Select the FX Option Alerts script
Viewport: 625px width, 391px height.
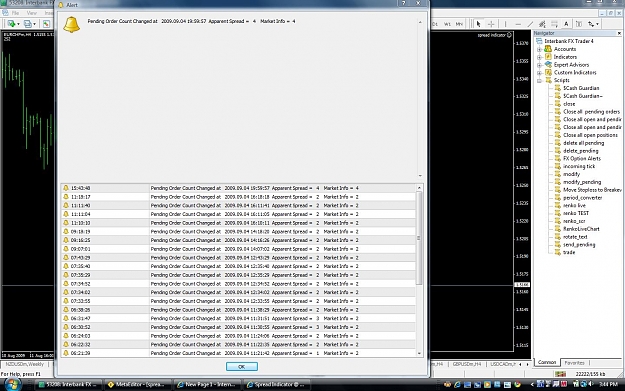point(582,158)
